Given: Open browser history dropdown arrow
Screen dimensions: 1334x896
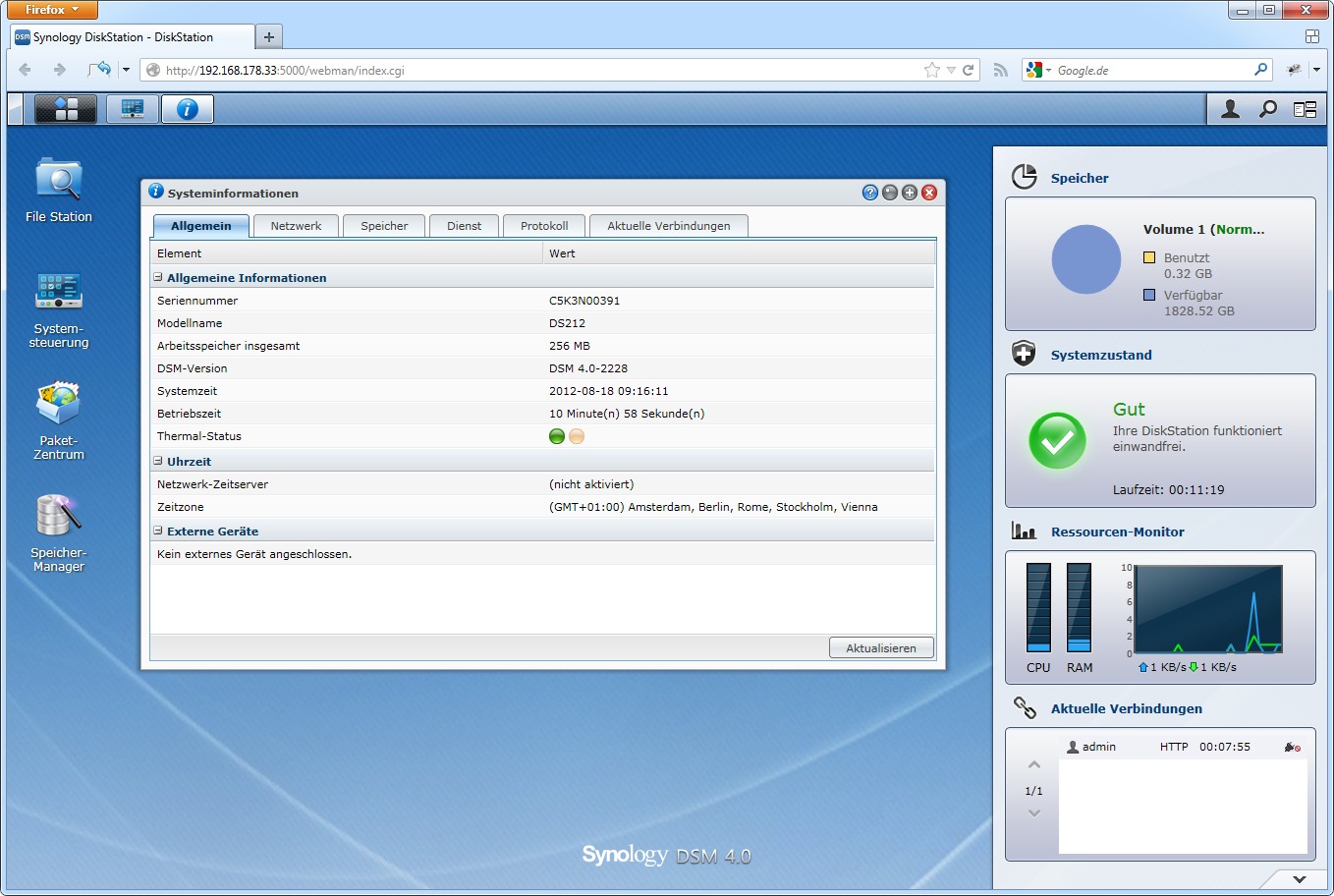Looking at the screenshot, I should click(126, 70).
